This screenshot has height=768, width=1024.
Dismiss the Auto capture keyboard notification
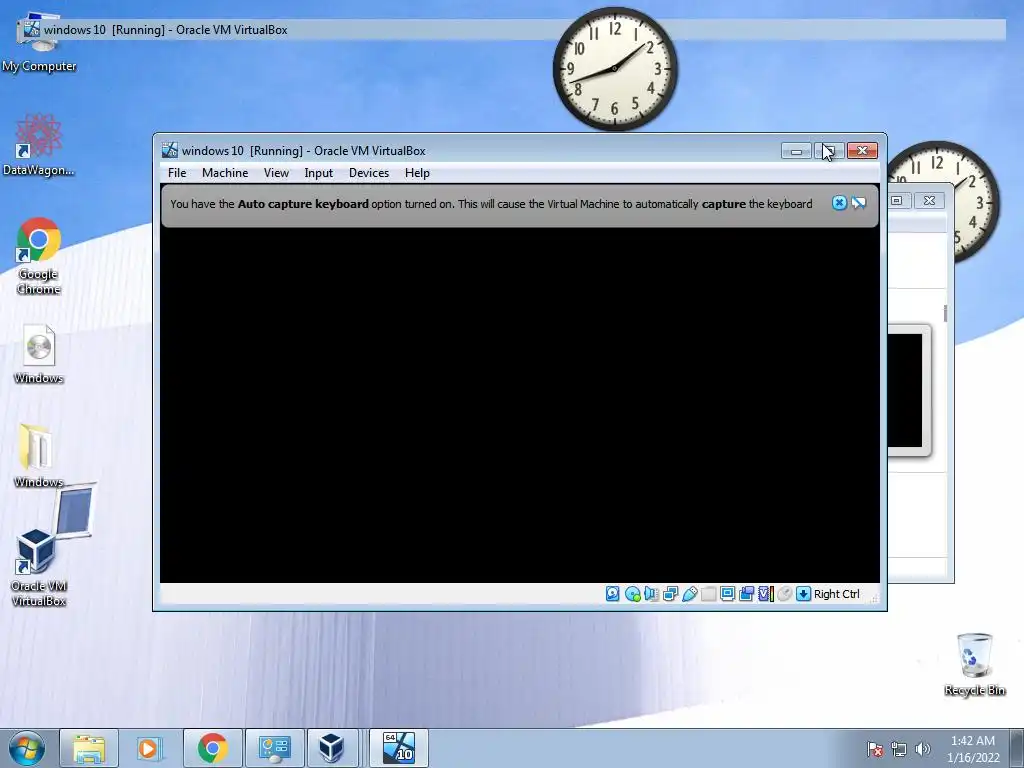pyautogui.click(x=839, y=203)
